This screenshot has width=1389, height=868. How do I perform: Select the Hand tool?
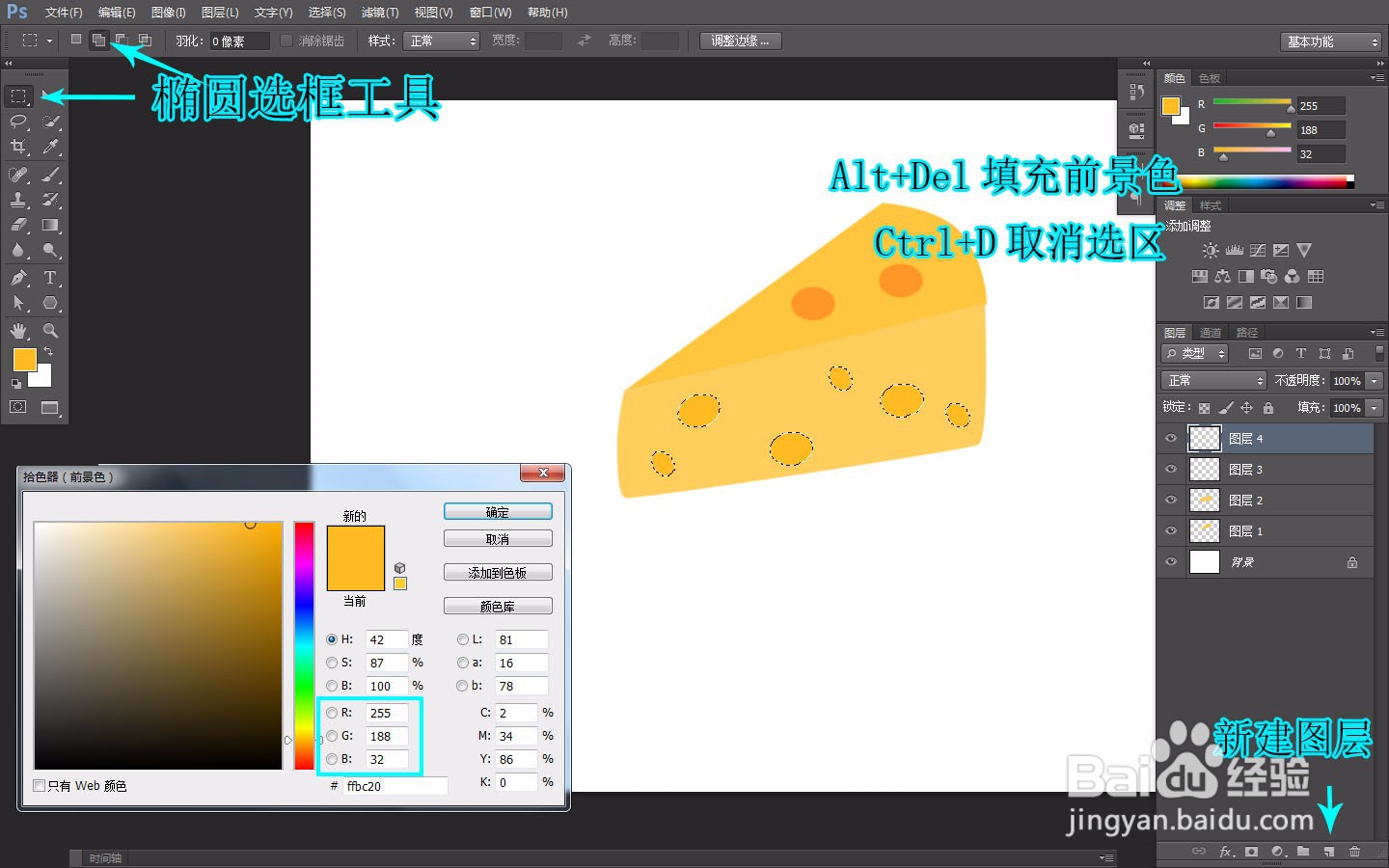point(18,330)
